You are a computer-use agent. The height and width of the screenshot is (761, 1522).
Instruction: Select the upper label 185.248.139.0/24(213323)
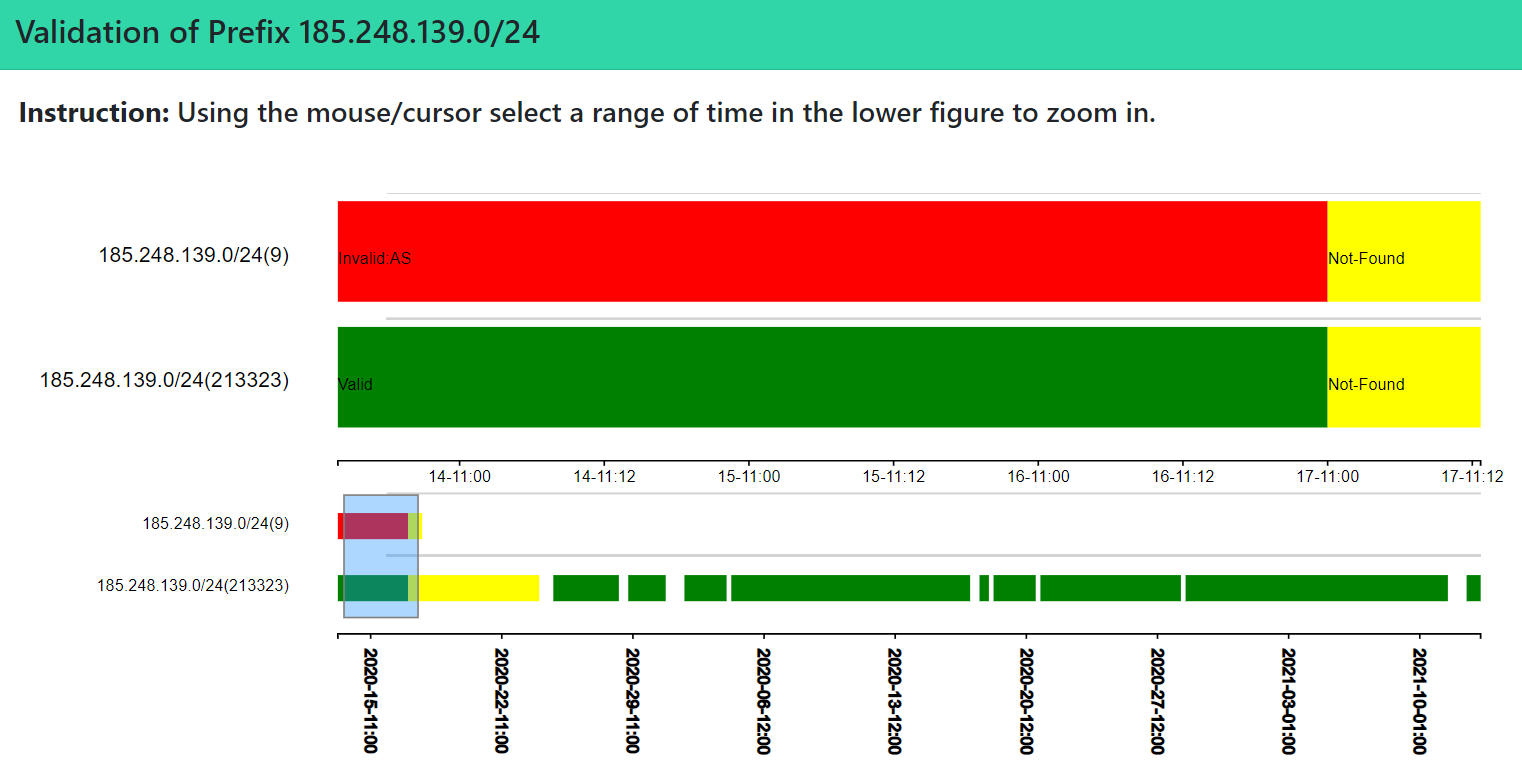point(165,380)
